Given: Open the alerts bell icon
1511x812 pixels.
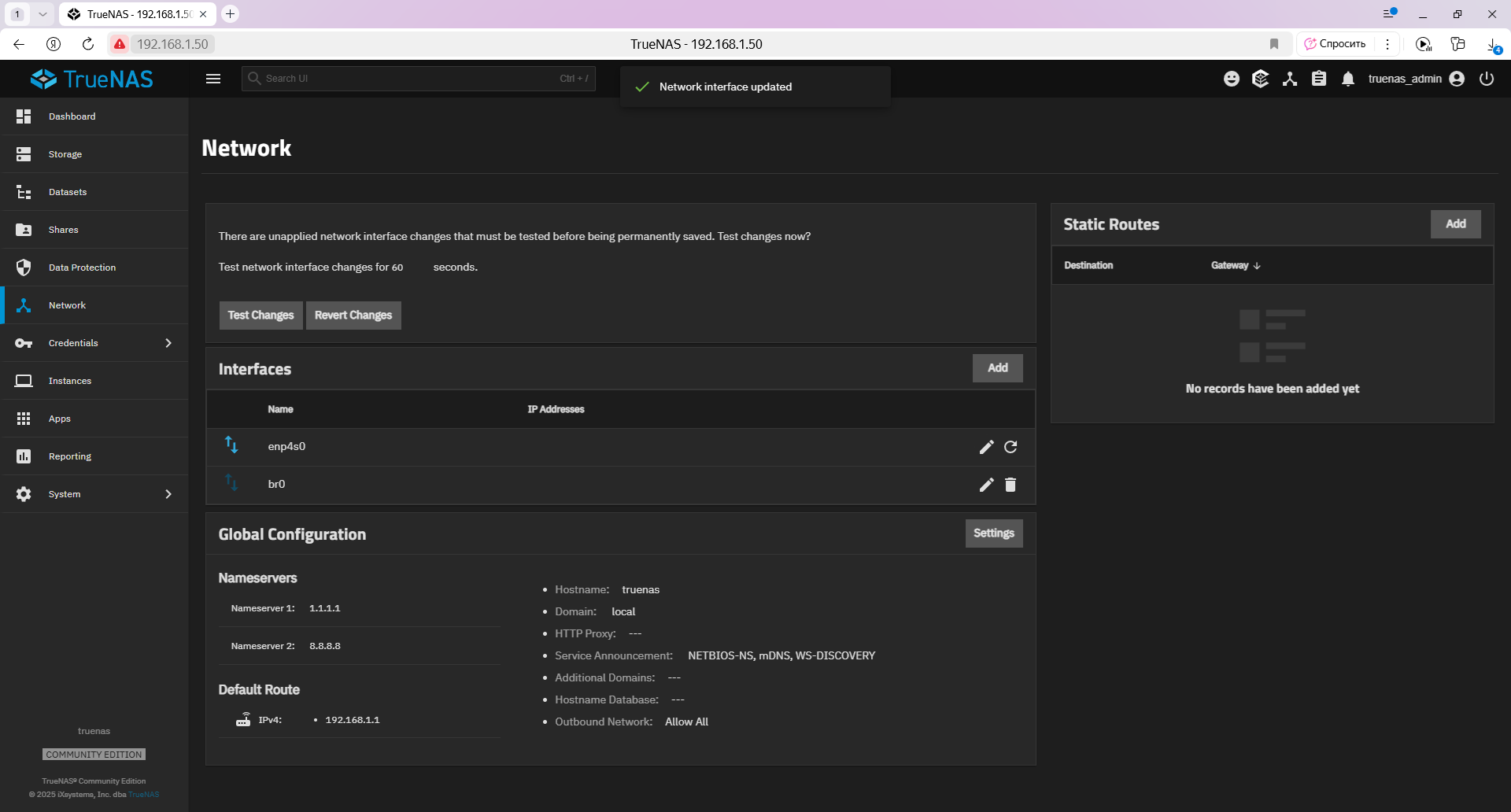Looking at the screenshot, I should (x=1348, y=79).
